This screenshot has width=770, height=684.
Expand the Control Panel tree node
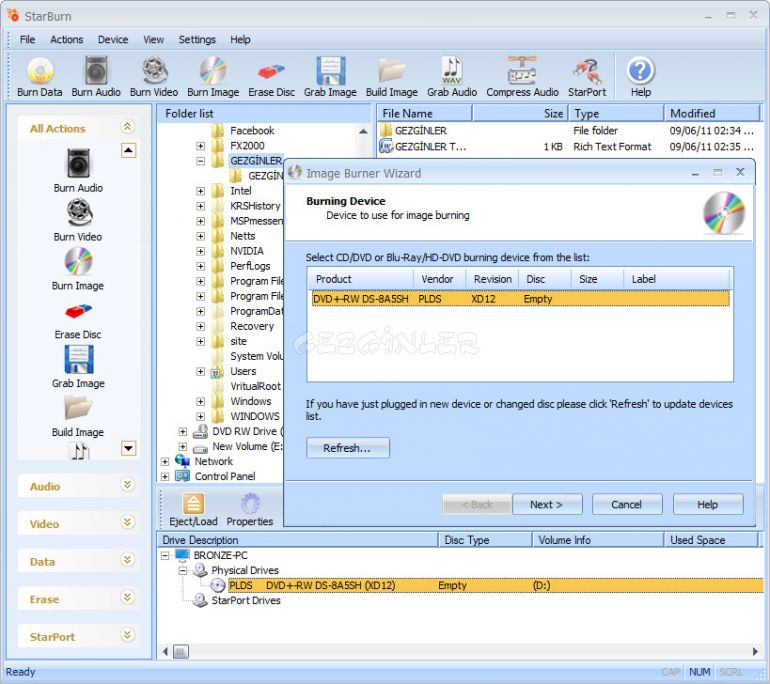pyautogui.click(x=165, y=476)
